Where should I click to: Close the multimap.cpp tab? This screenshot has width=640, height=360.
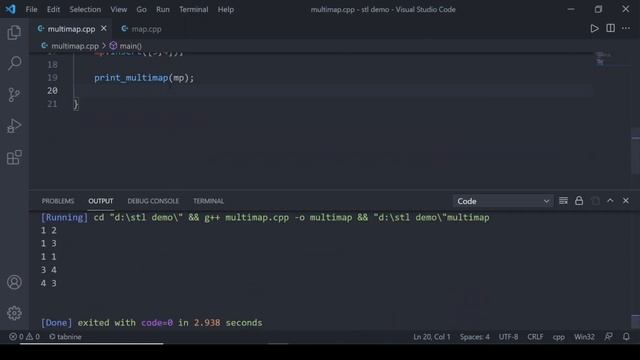click(x=104, y=29)
